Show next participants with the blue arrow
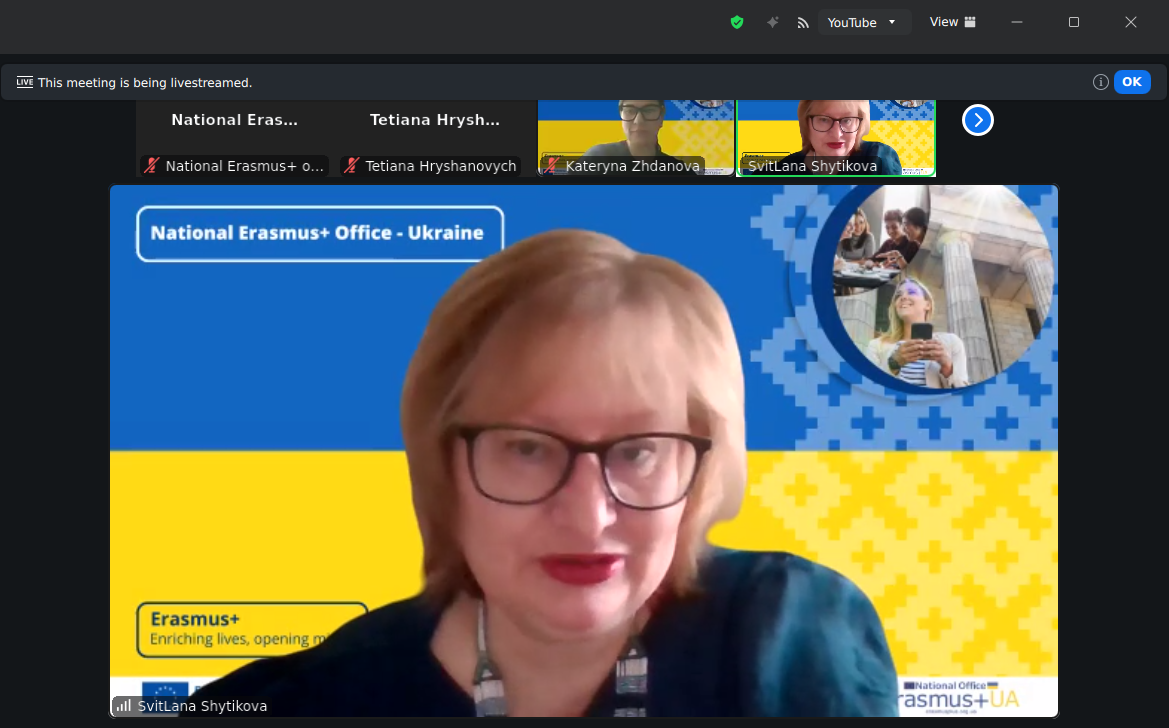Screen dimensions: 1169x728 (x=977, y=120)
